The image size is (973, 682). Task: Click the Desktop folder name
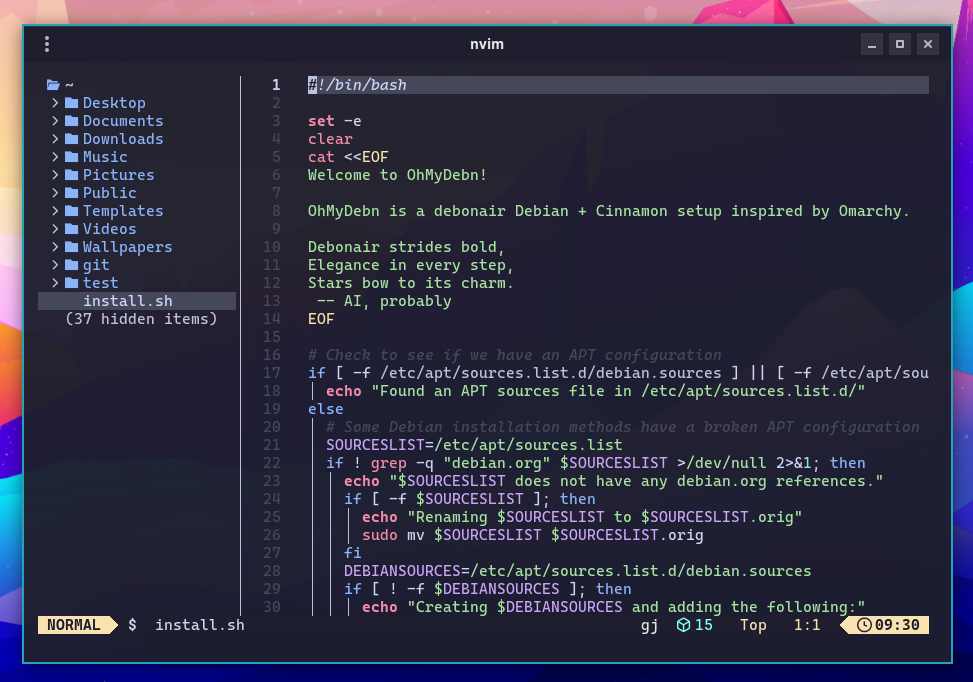(x=114, y=103)
